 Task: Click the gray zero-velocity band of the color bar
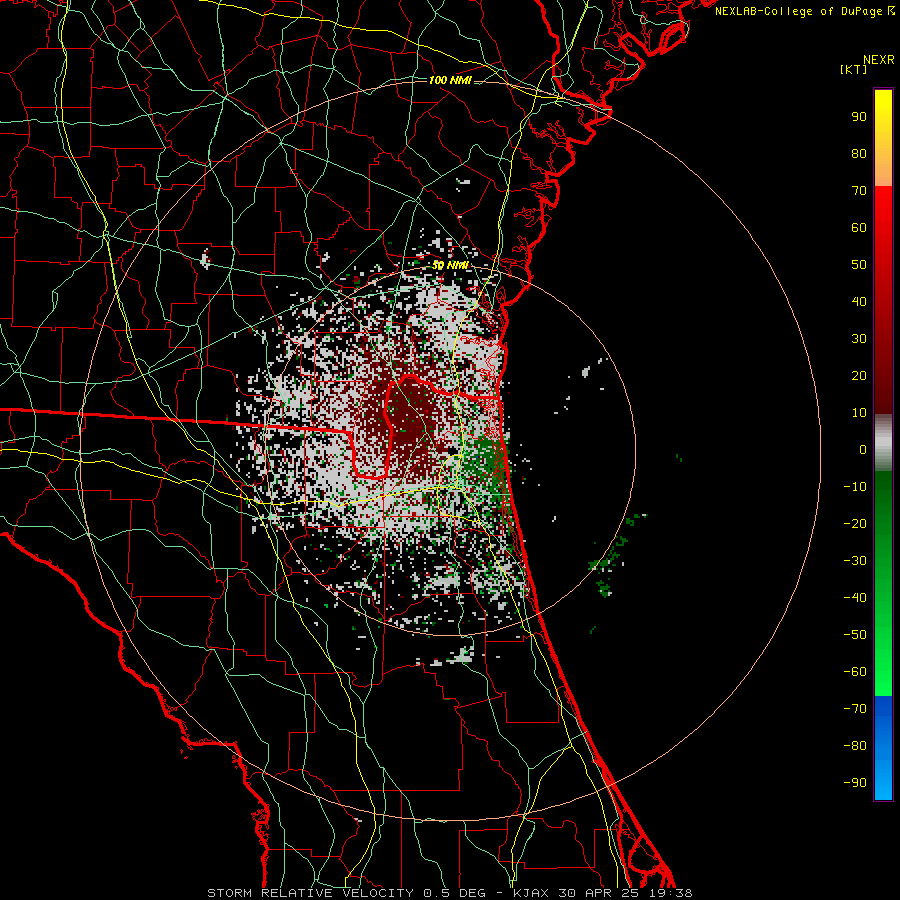point(883,443)
